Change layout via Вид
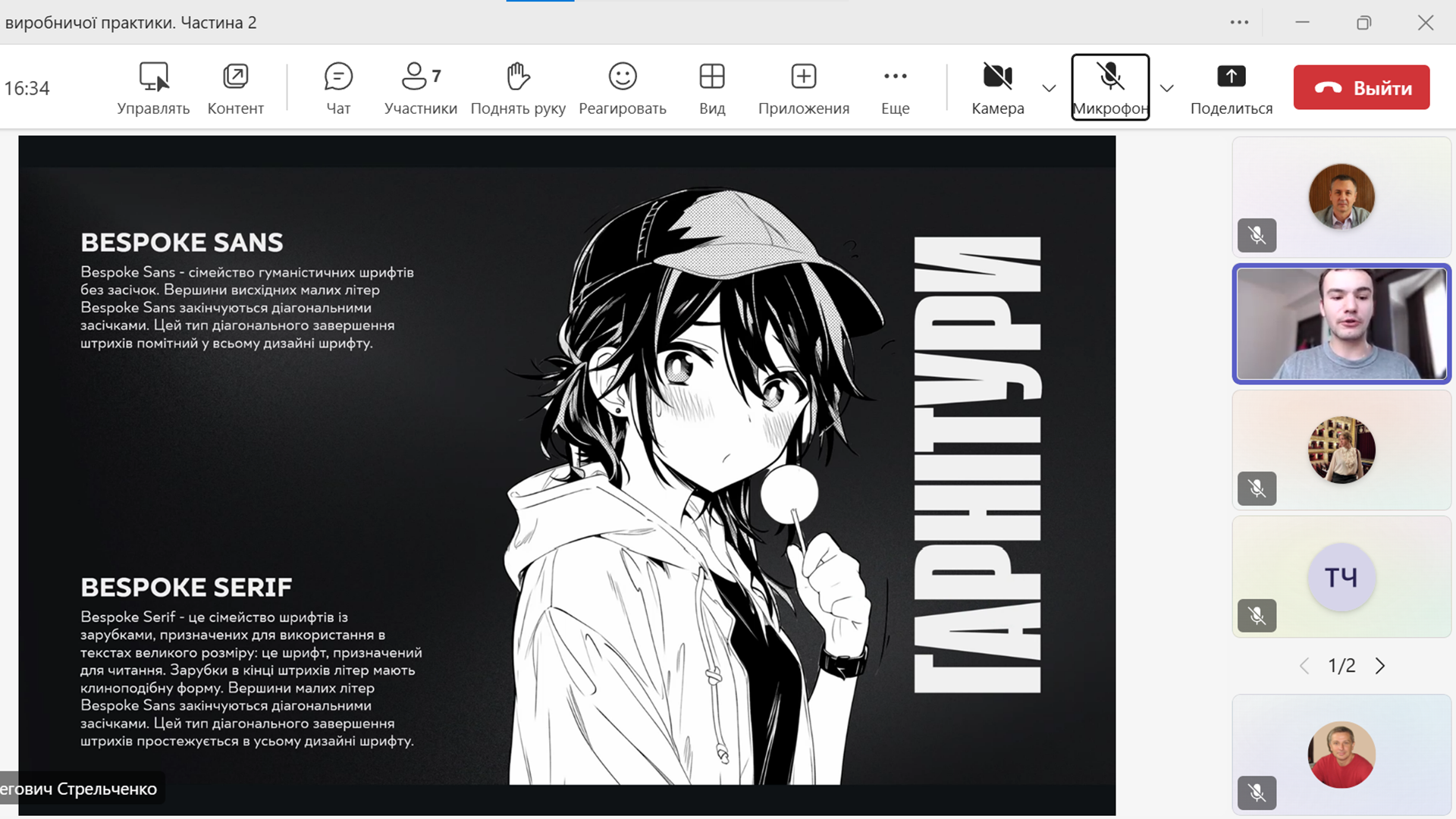This screenshot has height=819, width=1456. [712, 88]
